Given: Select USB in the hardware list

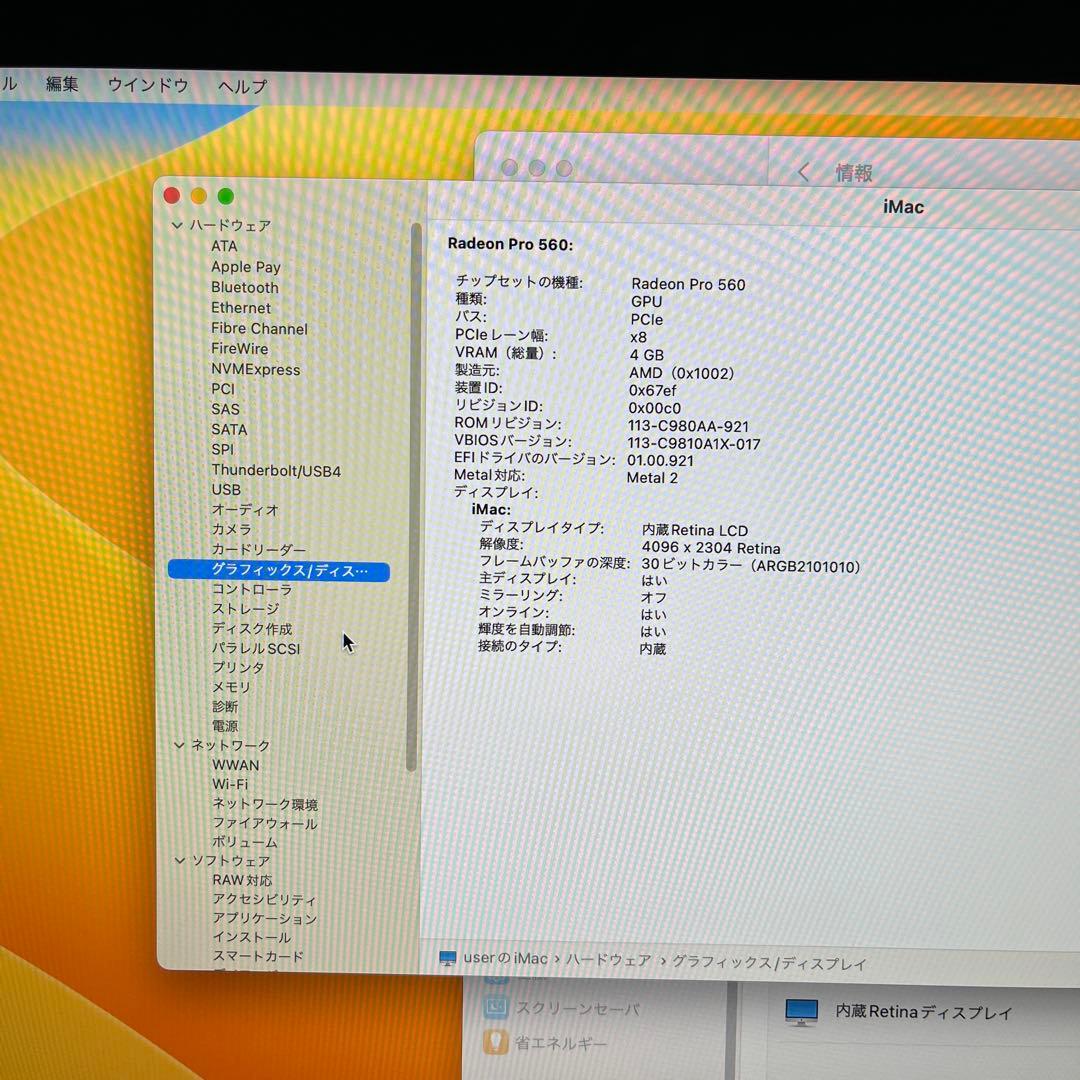Looking at the screenshot, I should click(x=225, y=489).
